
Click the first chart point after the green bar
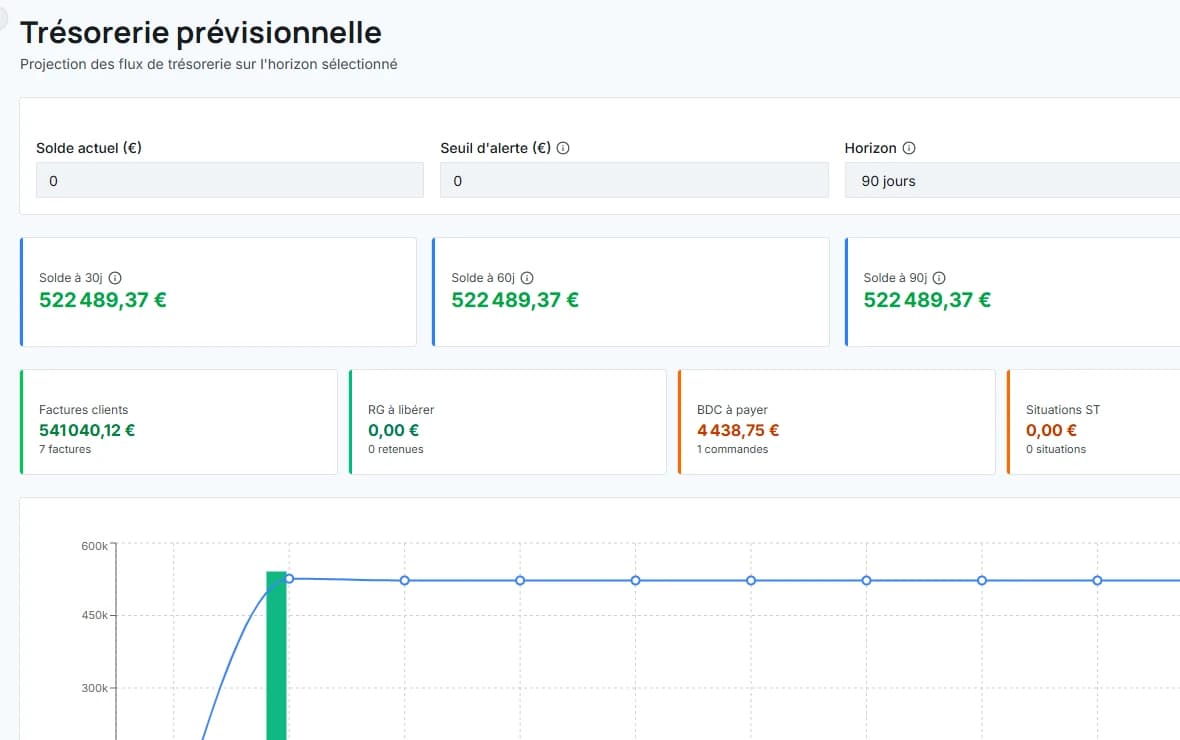tap(289, 579)
